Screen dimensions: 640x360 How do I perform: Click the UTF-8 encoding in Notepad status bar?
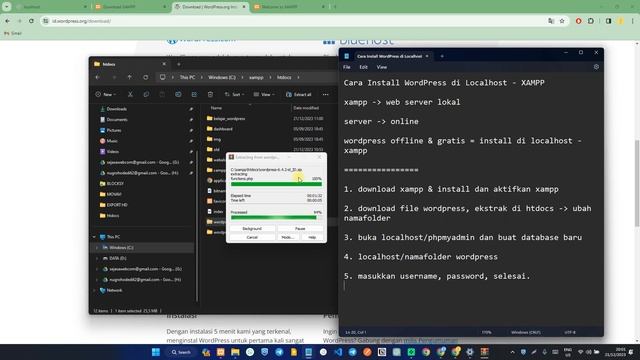tap(570, 332)
